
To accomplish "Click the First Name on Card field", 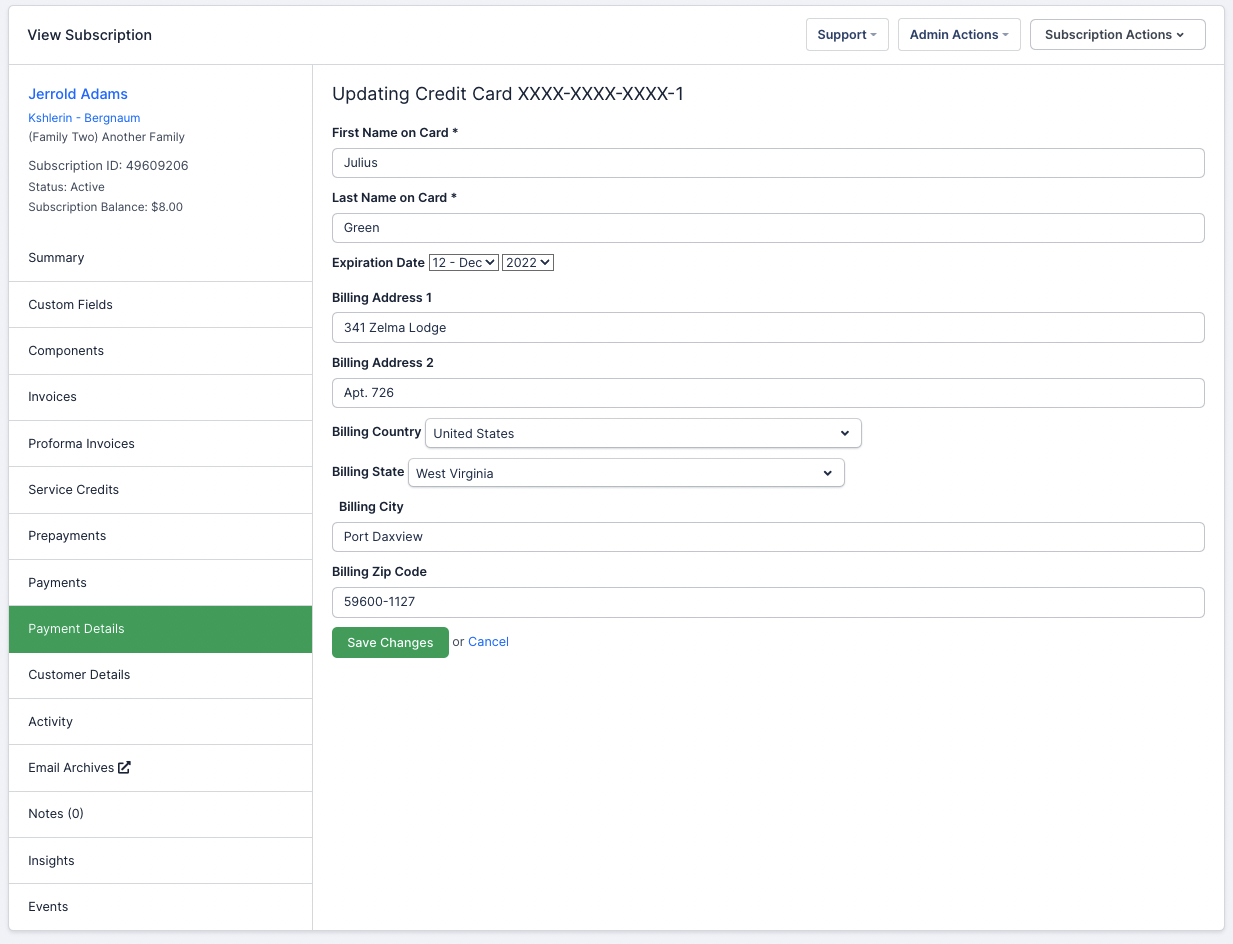I will (x=767, y=163).
